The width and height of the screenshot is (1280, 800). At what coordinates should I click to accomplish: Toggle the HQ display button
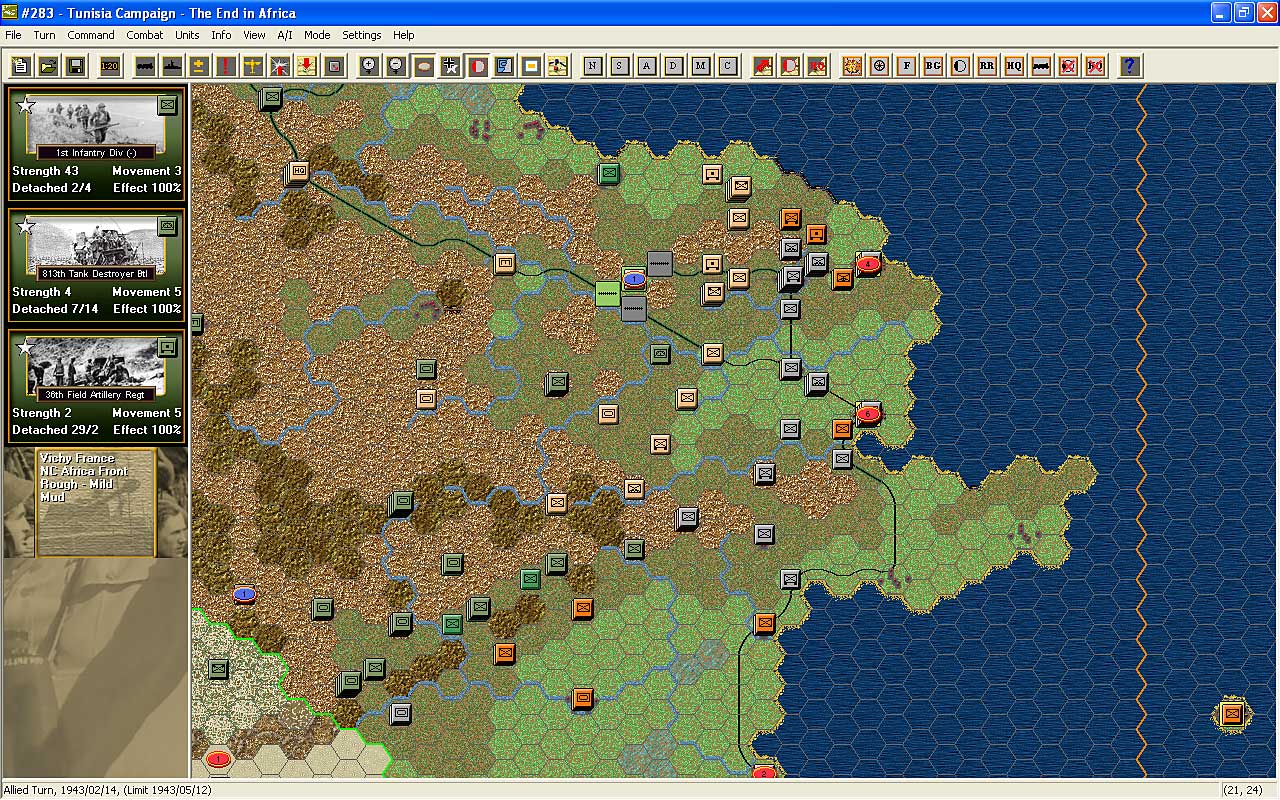tap(1014, 66)
